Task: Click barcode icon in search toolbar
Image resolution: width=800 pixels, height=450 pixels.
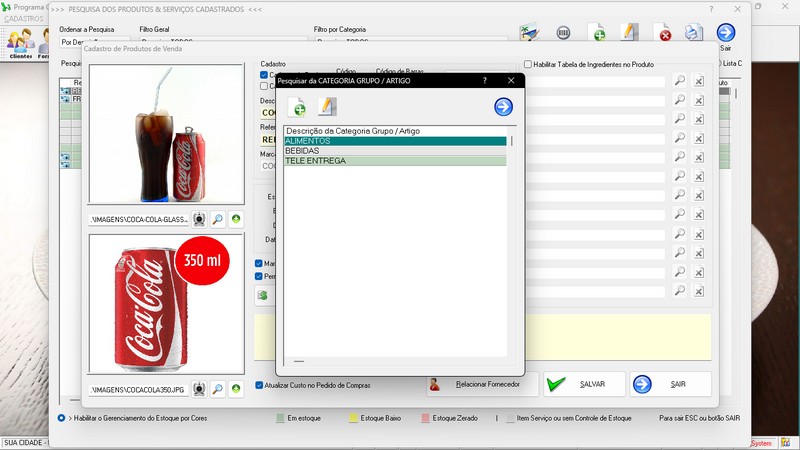Action: click(x=563, y=33)
